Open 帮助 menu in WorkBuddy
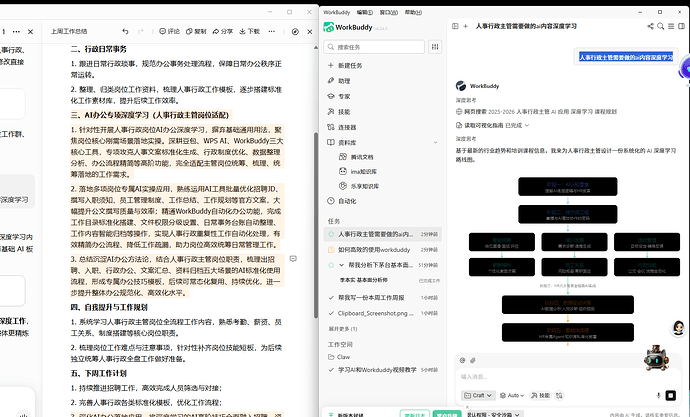This screenshot has width=690, height=417. [413, 12]
